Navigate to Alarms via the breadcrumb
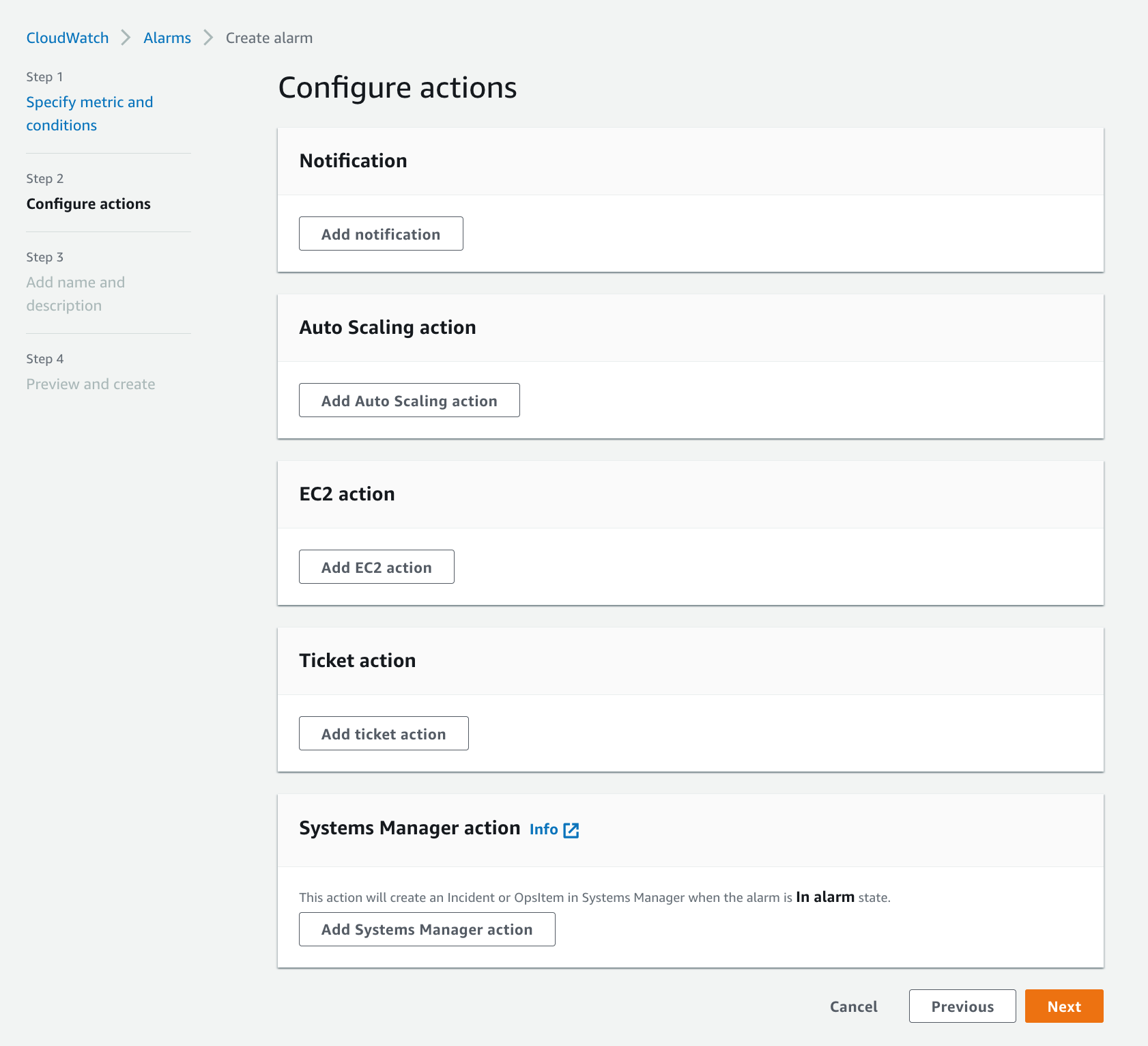Viewport: 1148px width, 1046px height. (x=167, y=38)
